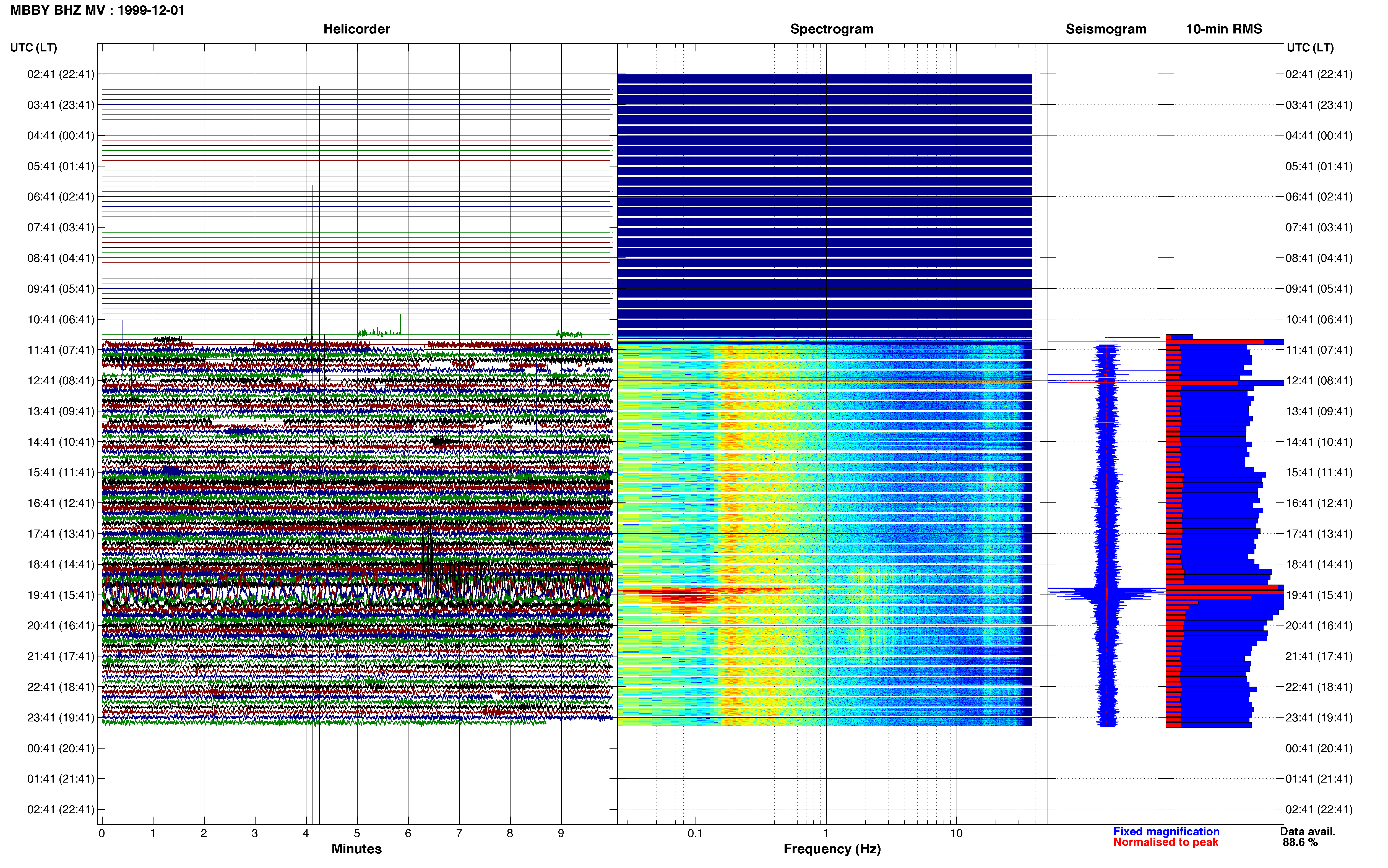1388x868 pixels.
Task: Click left time label 17:41 (13:41)
Action: tap(60, 533)
